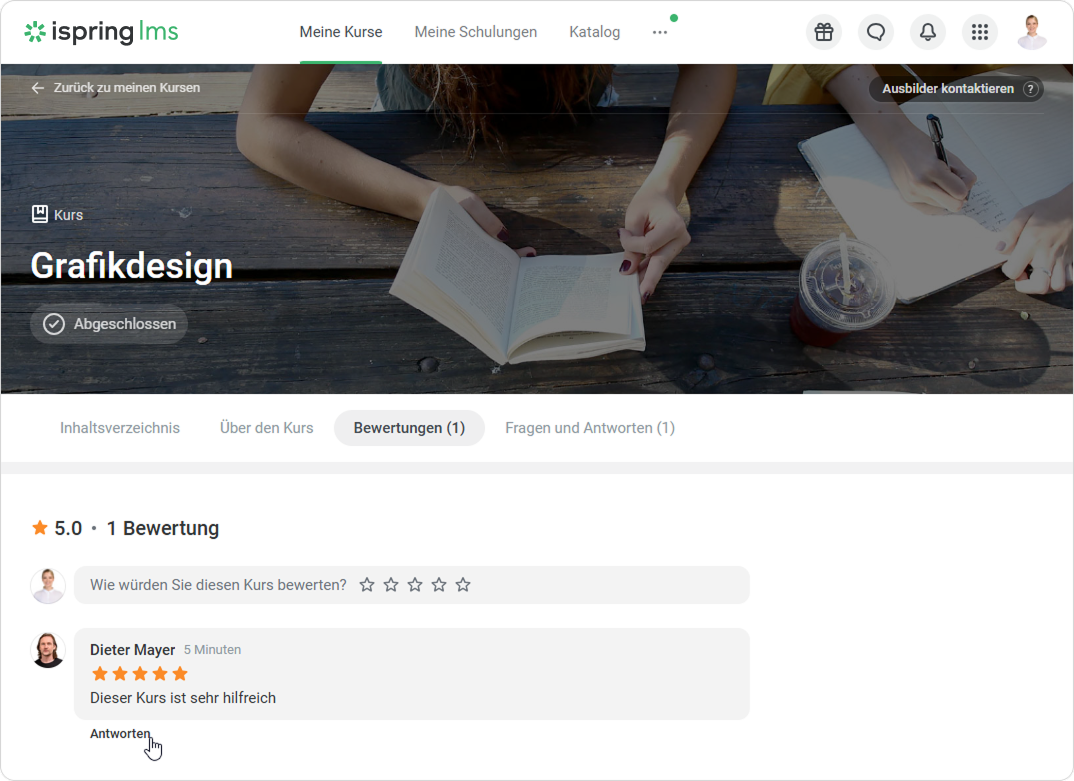Click the iSpring LMS logo
Viewport: 1074px width, 781px height.
point(101,32)
